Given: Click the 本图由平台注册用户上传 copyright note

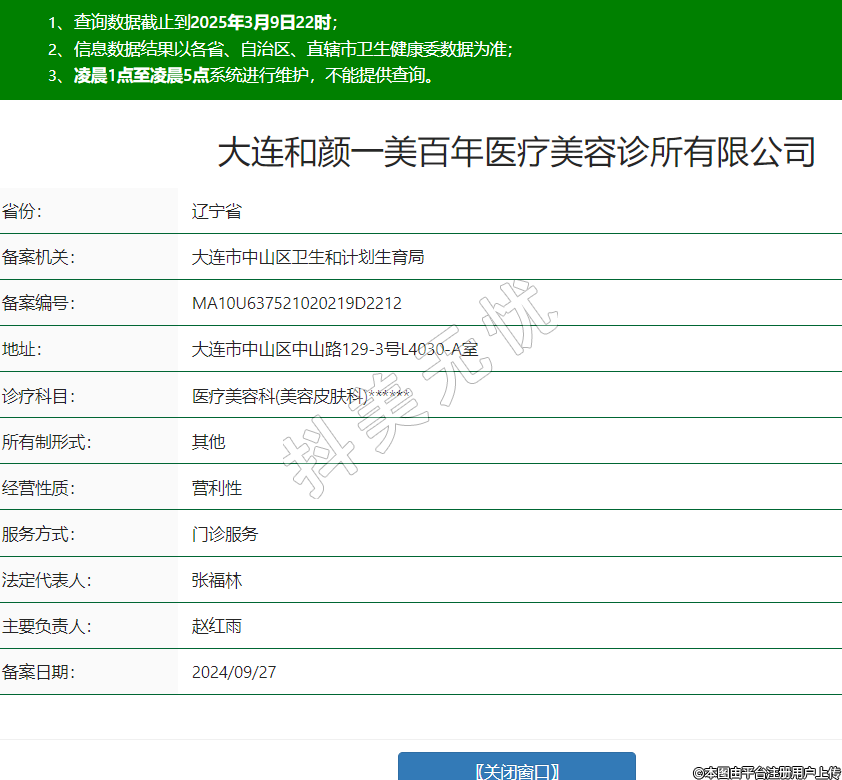Looking at the screenshot, I should tap(766, 772).
